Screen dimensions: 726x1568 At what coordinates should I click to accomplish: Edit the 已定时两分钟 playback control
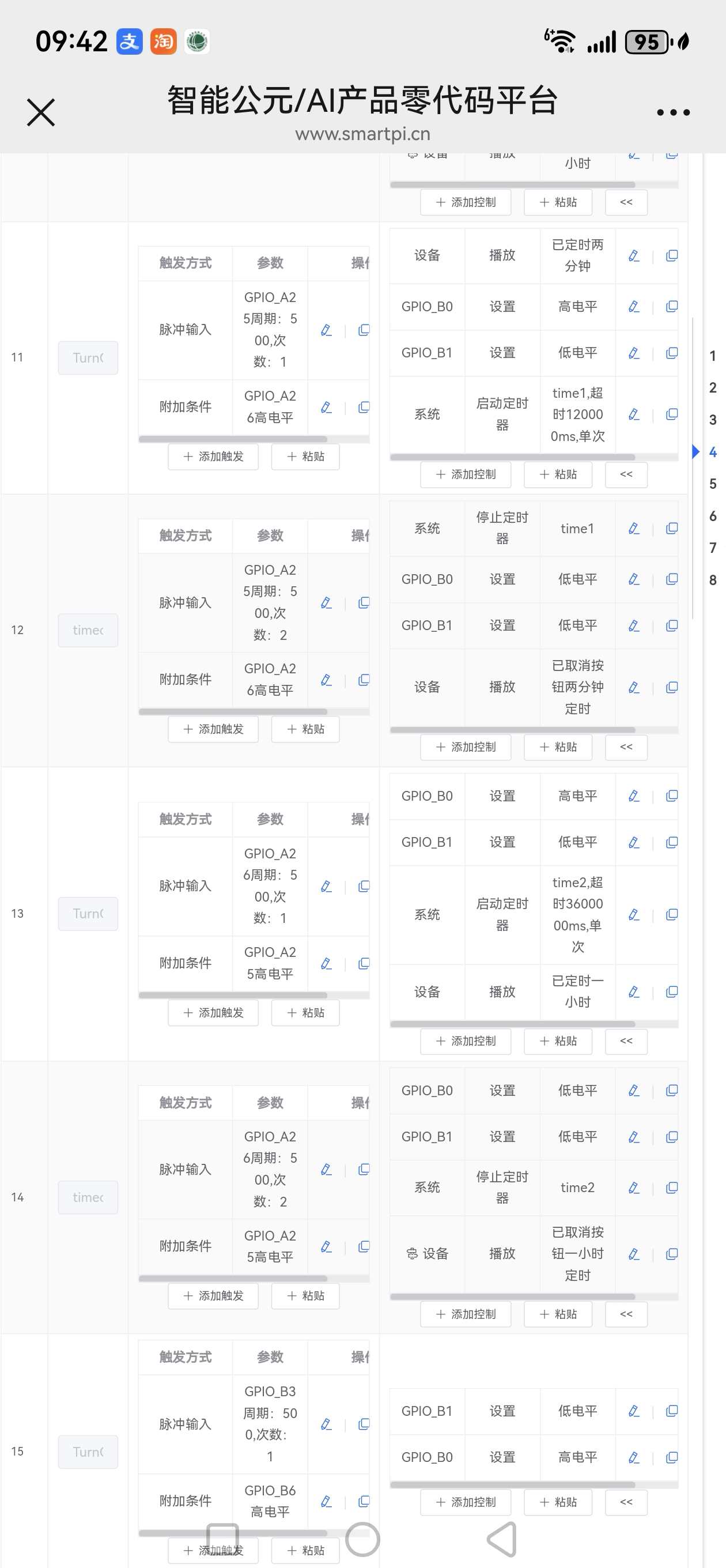[633, 255]
